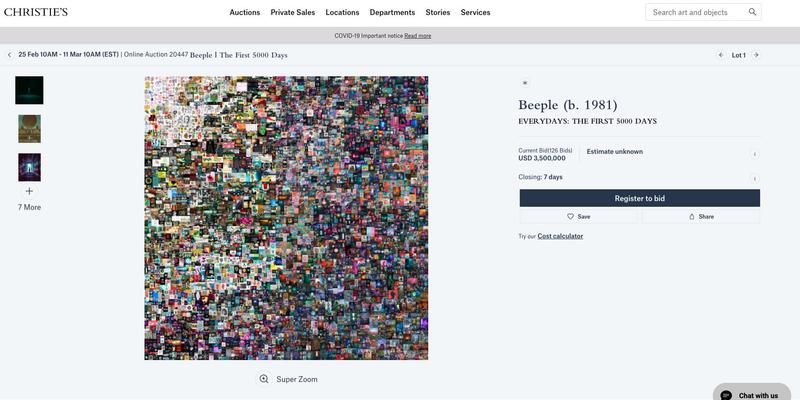Viewport: 800px width, 400px height.
Task: Open the Auctions menu
Action: pyautogui.click(x=244, y=12)
